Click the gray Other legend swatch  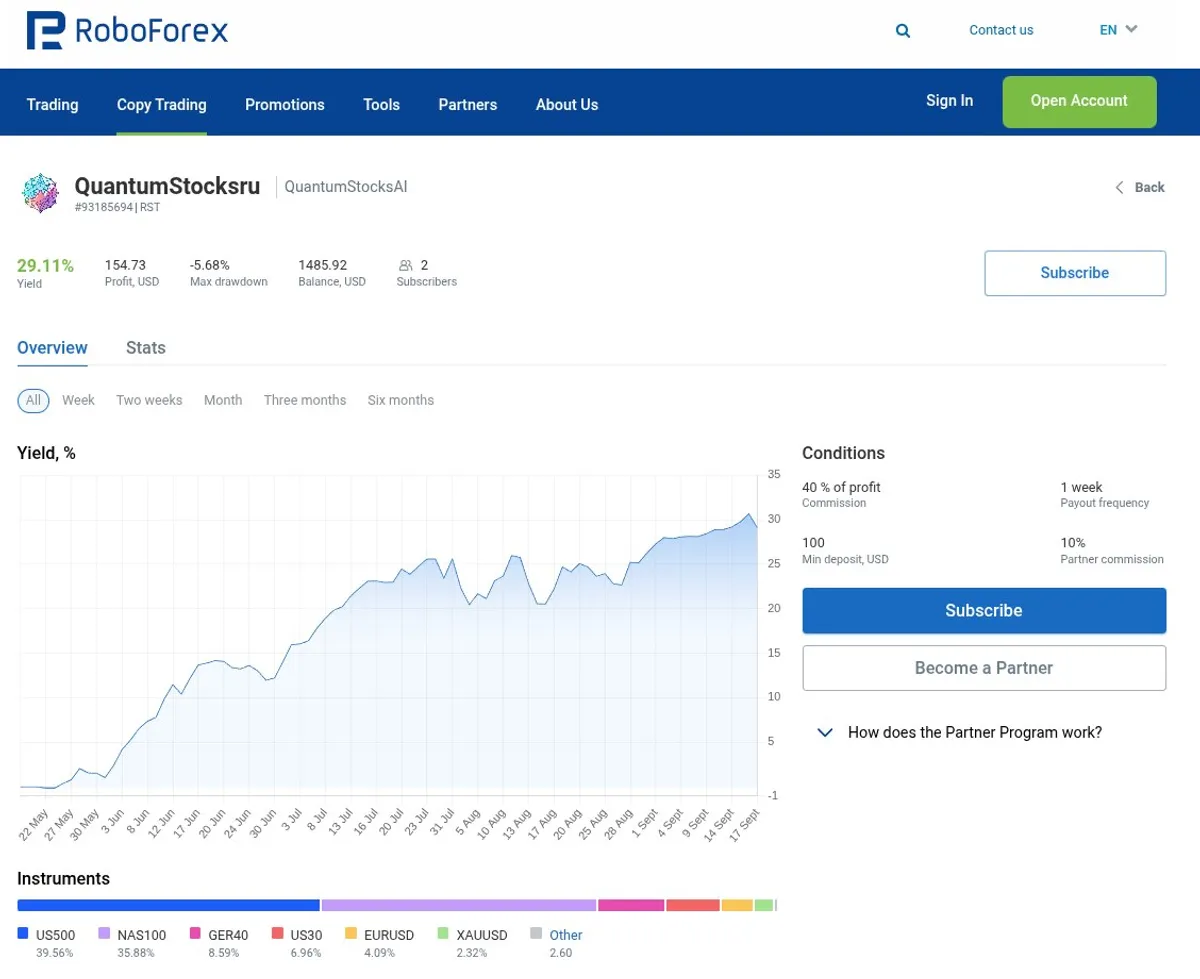(536, 933)
